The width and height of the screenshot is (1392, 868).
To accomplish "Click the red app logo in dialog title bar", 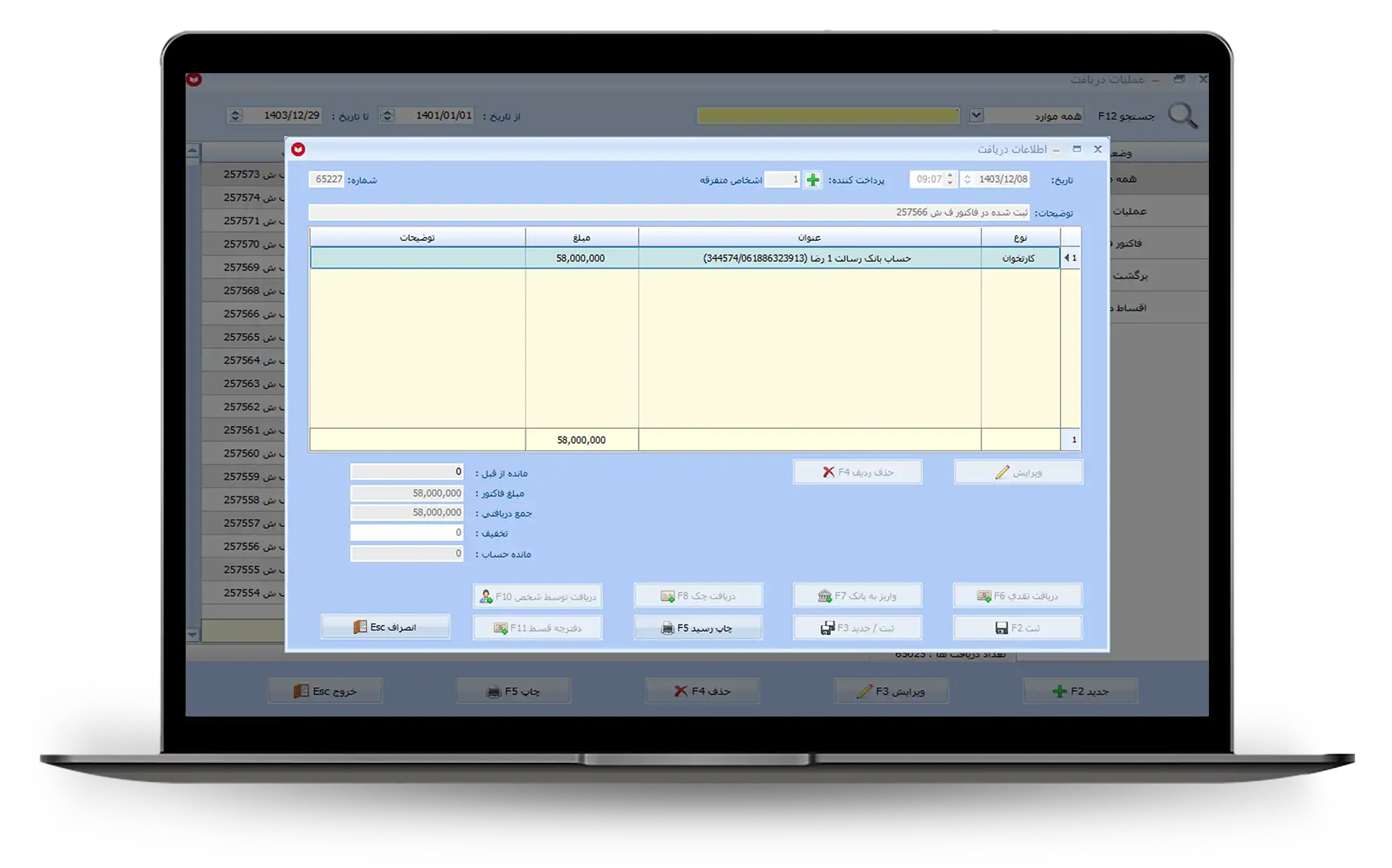I will [x=299, y=150].
